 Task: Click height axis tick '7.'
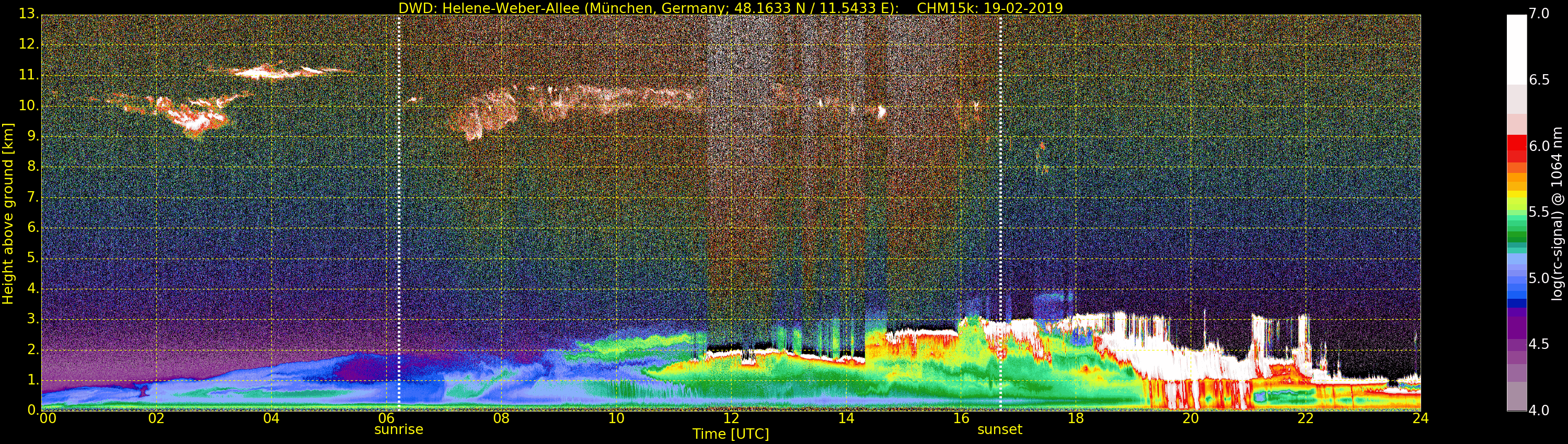point(32,196)
